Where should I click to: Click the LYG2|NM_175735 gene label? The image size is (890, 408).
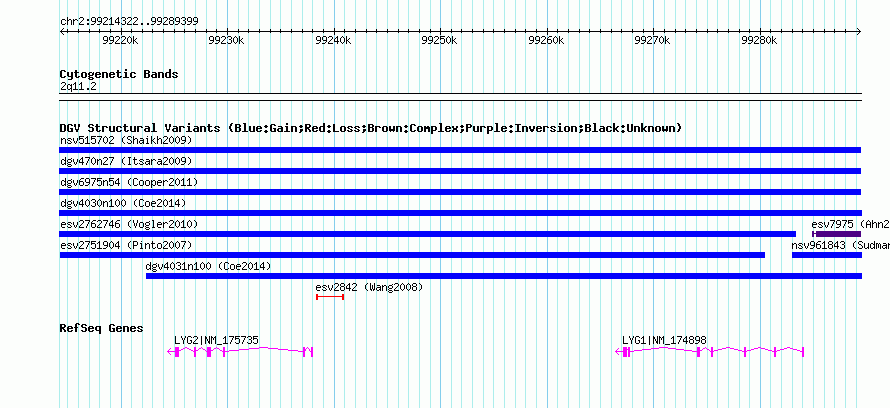(216, 340)
